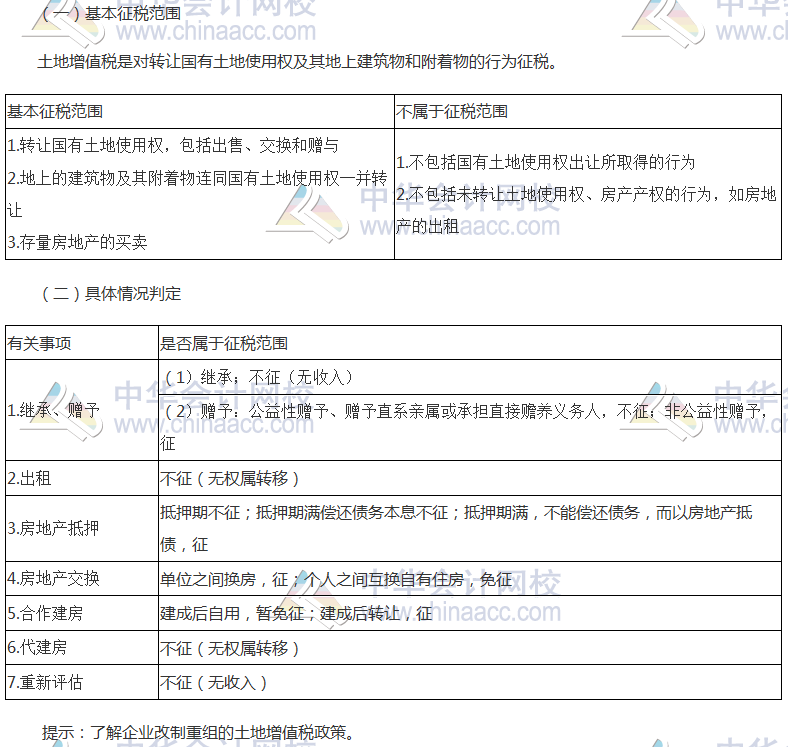Click the line 3.存量房地产的买卖
The height and width of the screenshot is (747, 788).
click(x=77, y=241)
